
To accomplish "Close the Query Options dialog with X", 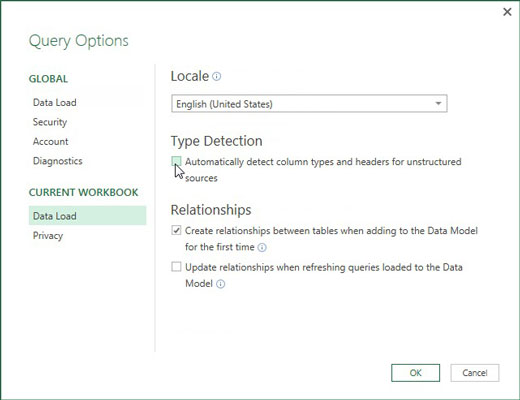I will pyautogui.click(x=507, y=12).
